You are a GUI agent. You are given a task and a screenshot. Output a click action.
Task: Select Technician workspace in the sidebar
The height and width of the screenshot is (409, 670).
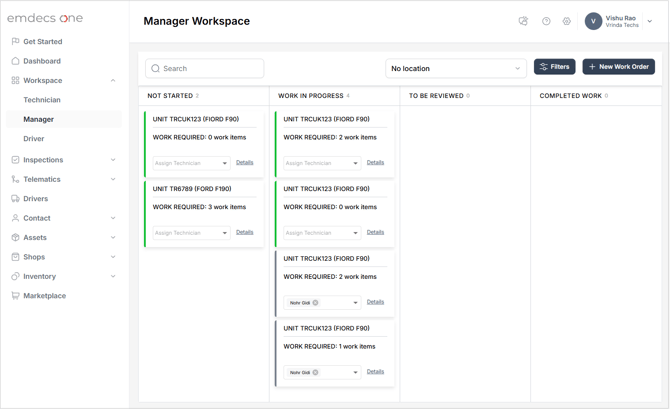coord(42,100)
